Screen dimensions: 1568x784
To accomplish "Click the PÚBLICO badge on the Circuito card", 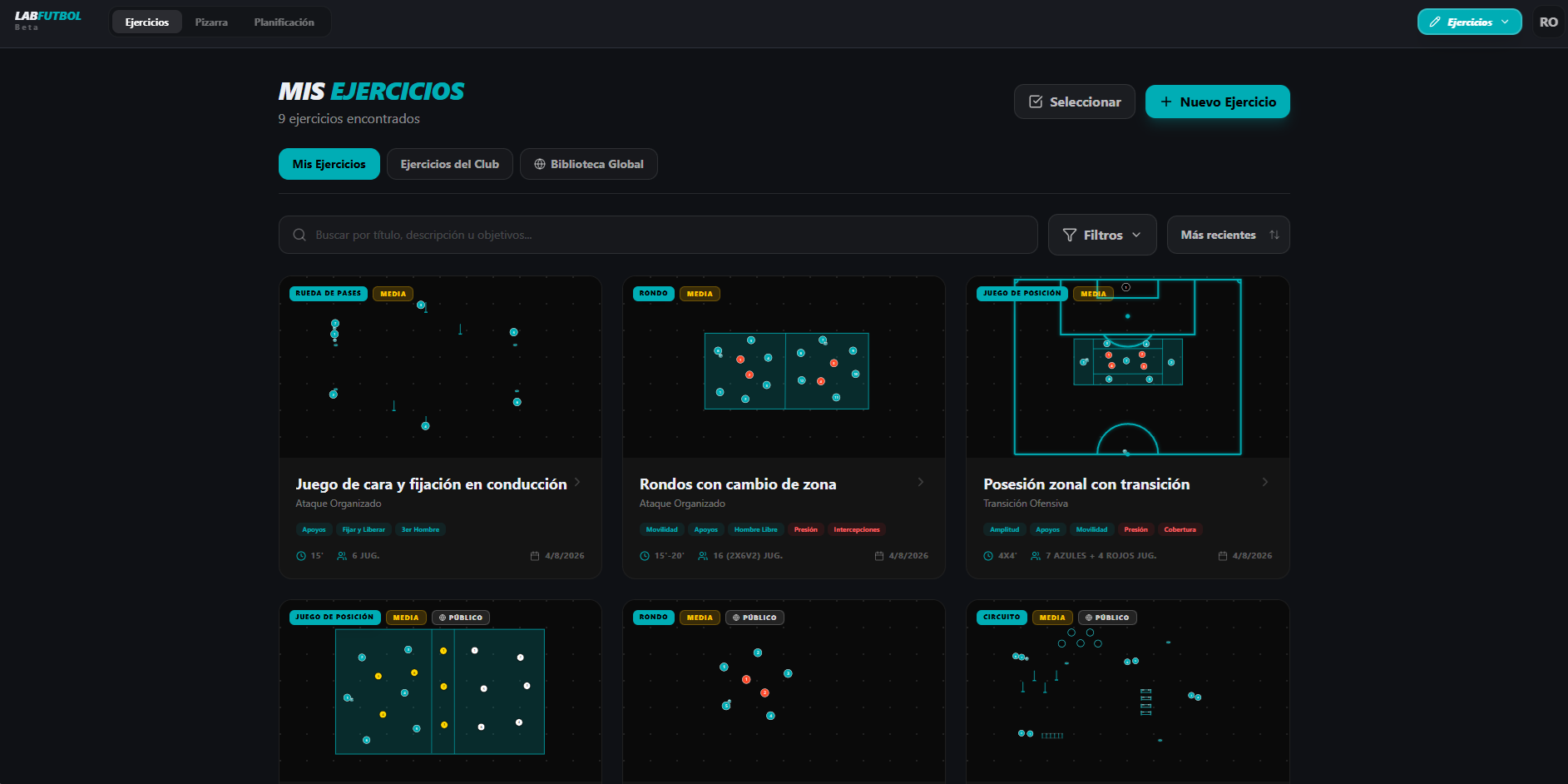I will (1107, 618).
